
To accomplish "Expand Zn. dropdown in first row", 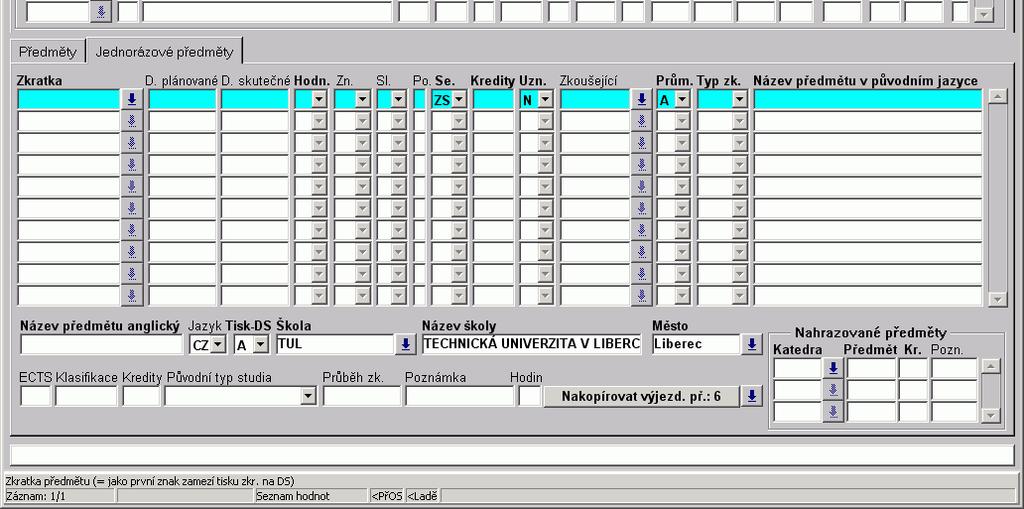I will [x=362, y=100].
